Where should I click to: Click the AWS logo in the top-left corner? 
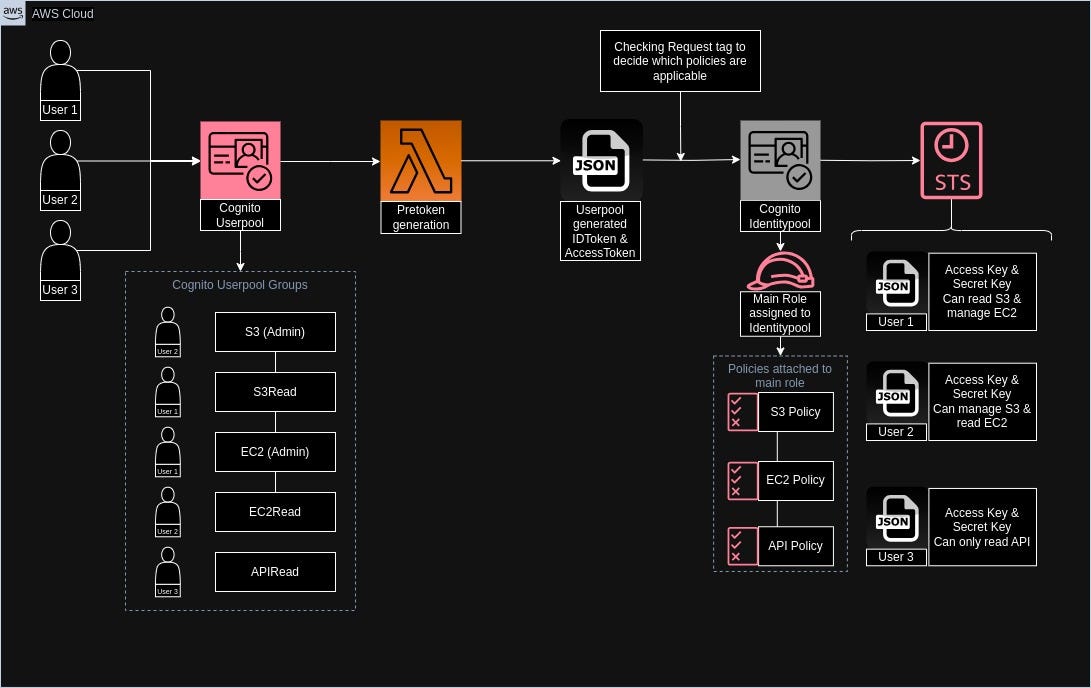tap(12, 13)
